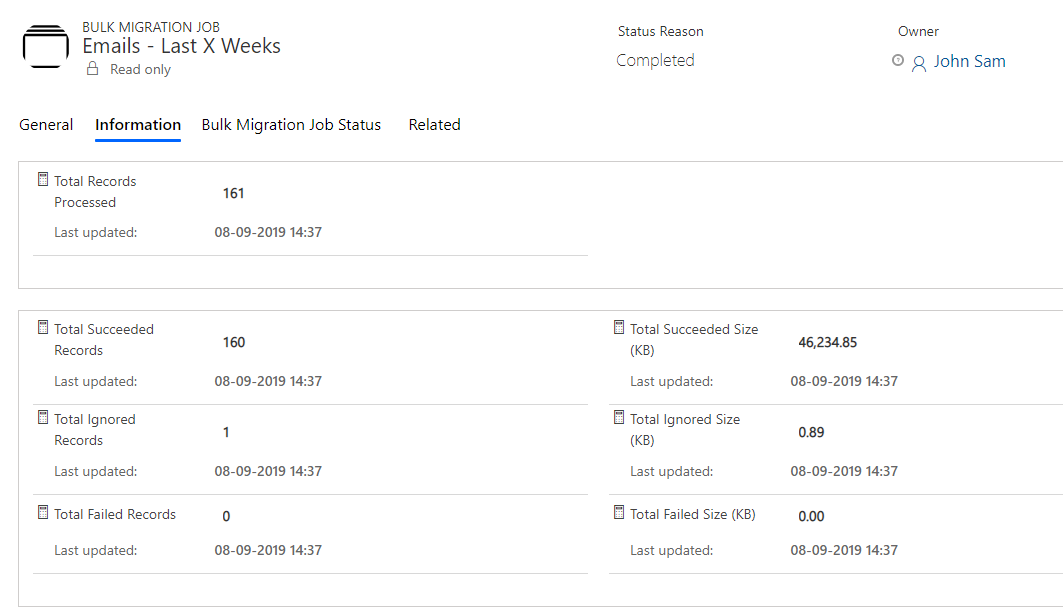1063x613 pixels.
Task: Click calculator icon beside Total Ignored Size
Action: click(x=619, y=418)
